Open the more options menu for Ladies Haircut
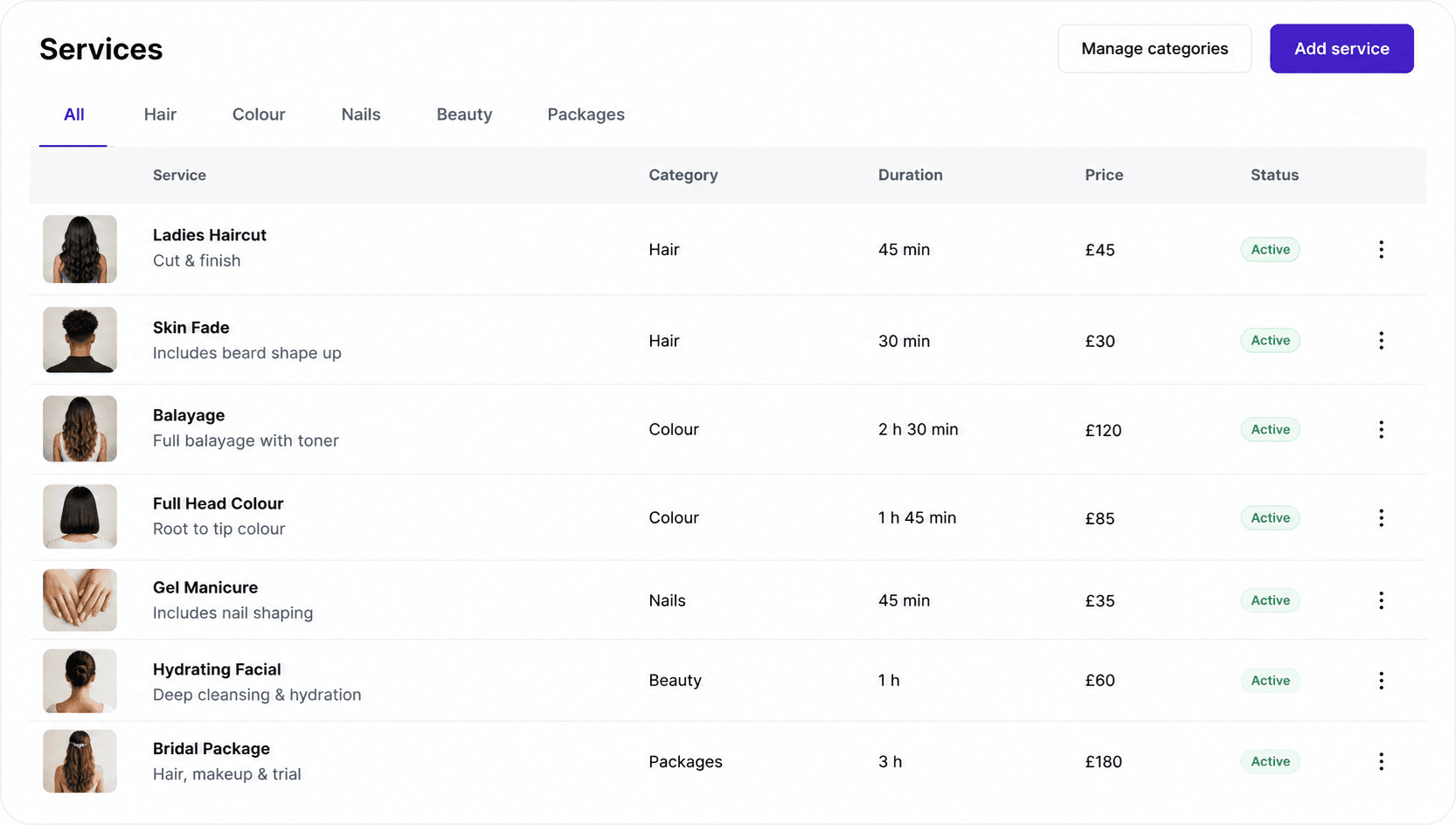 tap(1381, 250)
